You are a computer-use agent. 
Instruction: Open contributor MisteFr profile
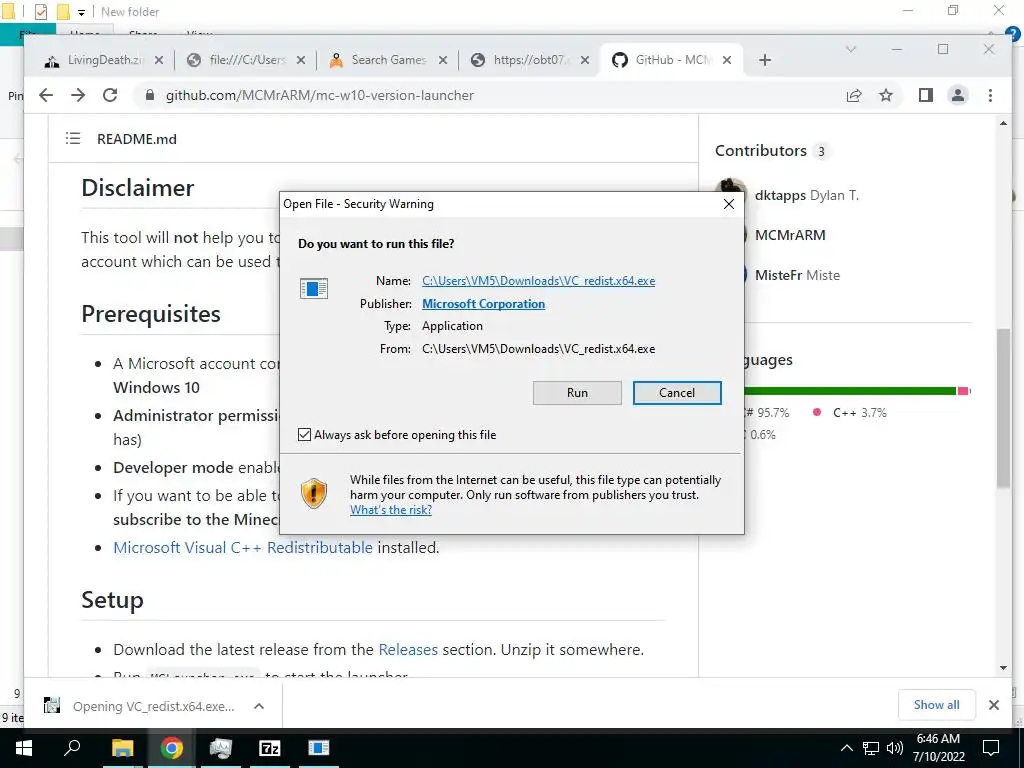[x=797, y=275]
